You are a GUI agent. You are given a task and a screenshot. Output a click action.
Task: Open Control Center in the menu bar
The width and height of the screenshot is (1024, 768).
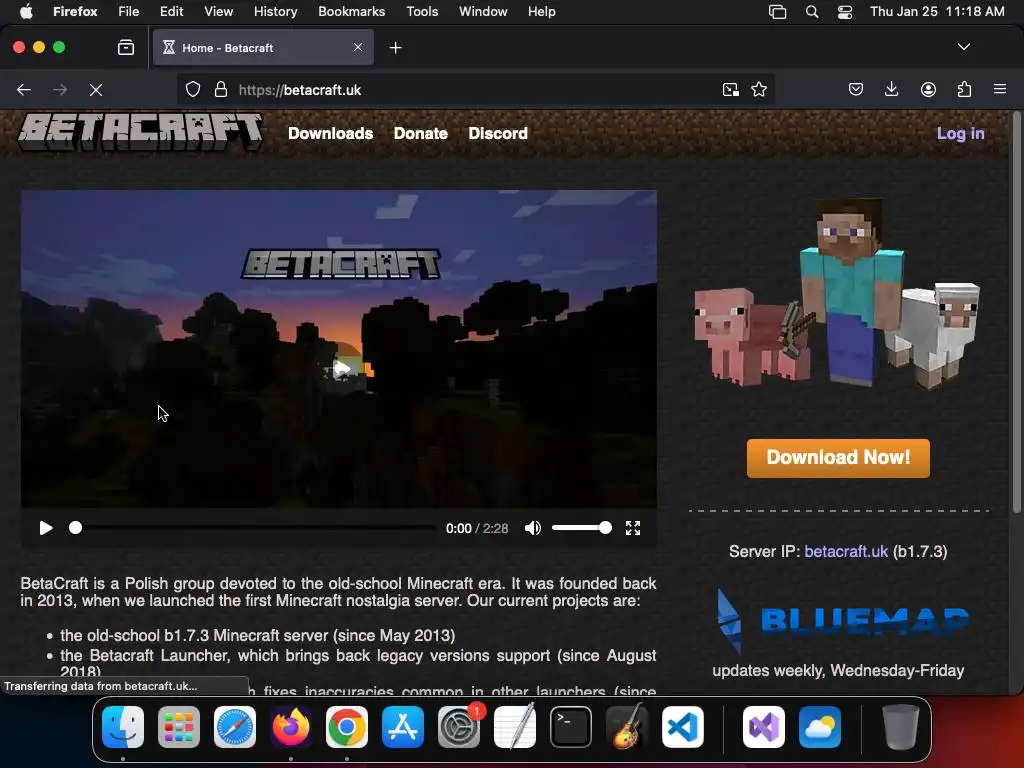click(845, 12)
